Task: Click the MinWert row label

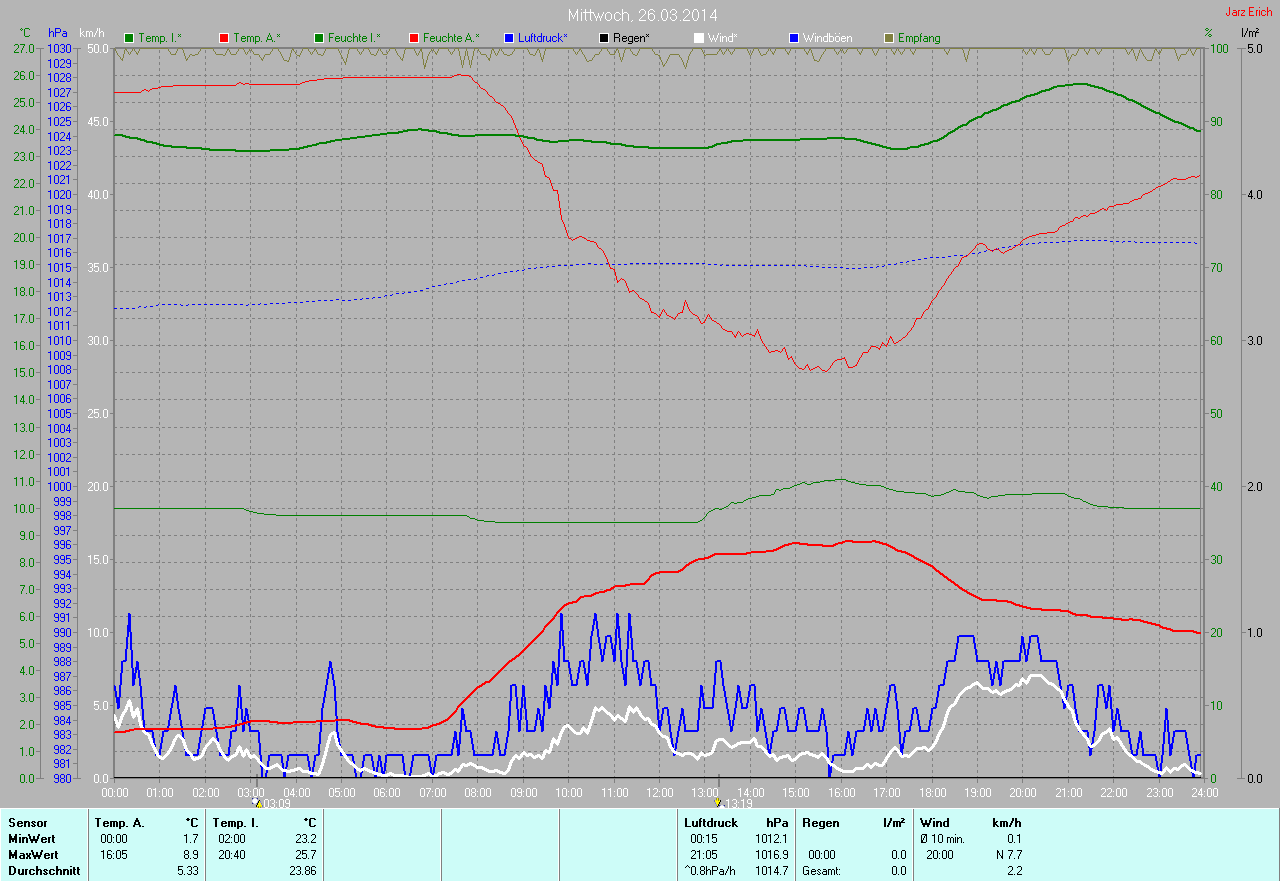Action: coord(31,838)
